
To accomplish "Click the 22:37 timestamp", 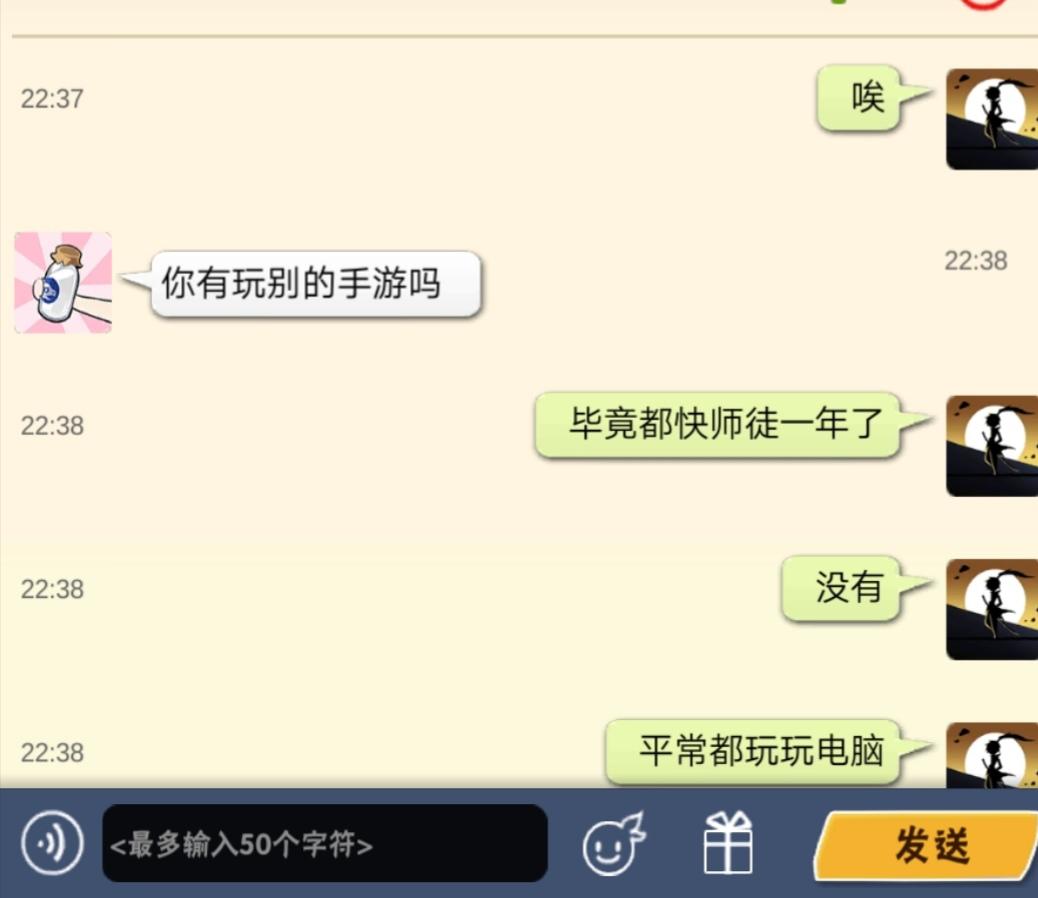I will (x=52, y=99).
